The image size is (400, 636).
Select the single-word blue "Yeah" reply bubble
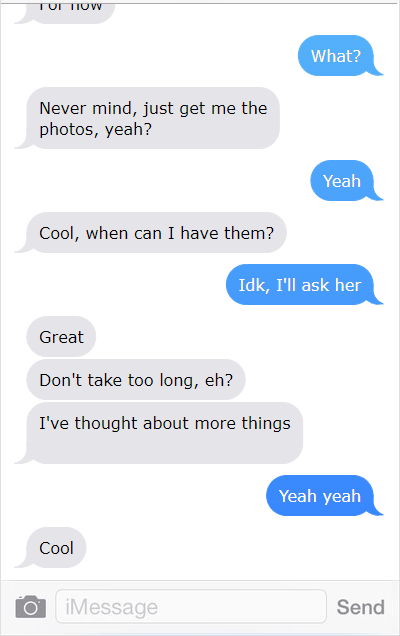pos(342,180)
